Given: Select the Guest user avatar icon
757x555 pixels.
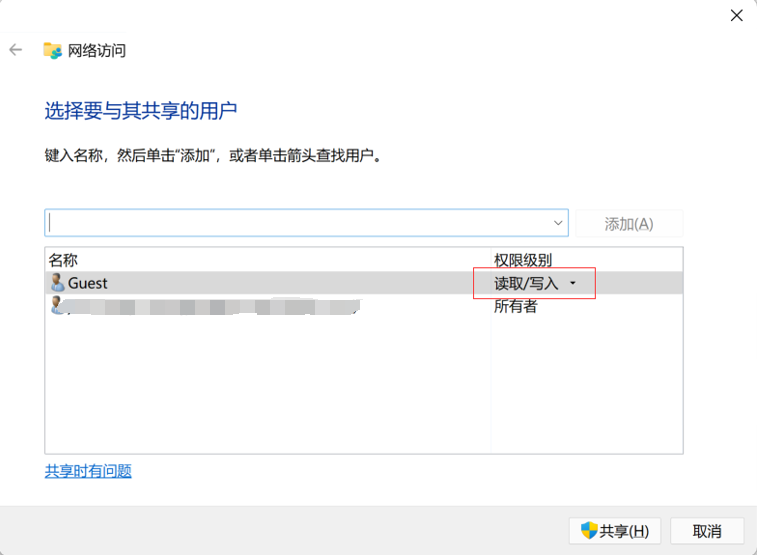Looking at the screenshot, I should (x=57, y=282).
